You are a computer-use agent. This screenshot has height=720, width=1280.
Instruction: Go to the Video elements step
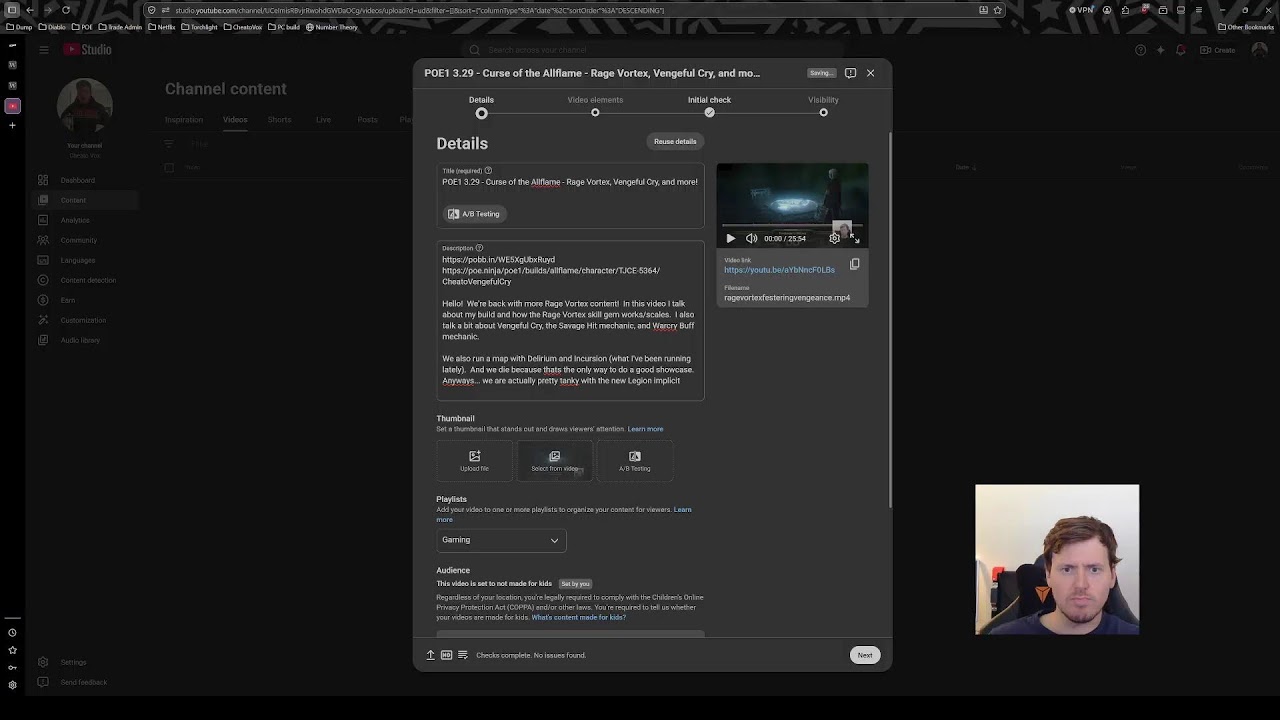(x=595, y=105)
